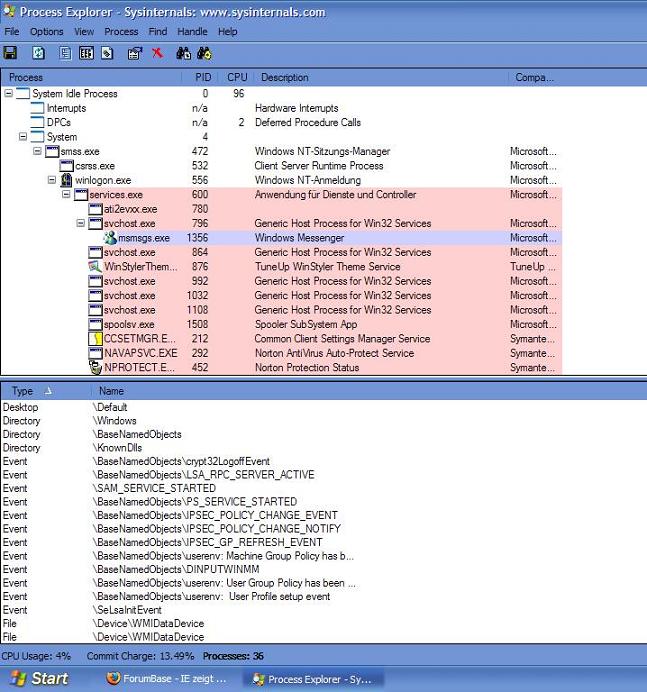The image size is (647, 692).
Task: Click the csrss.exe window icon
Action: 66,166
